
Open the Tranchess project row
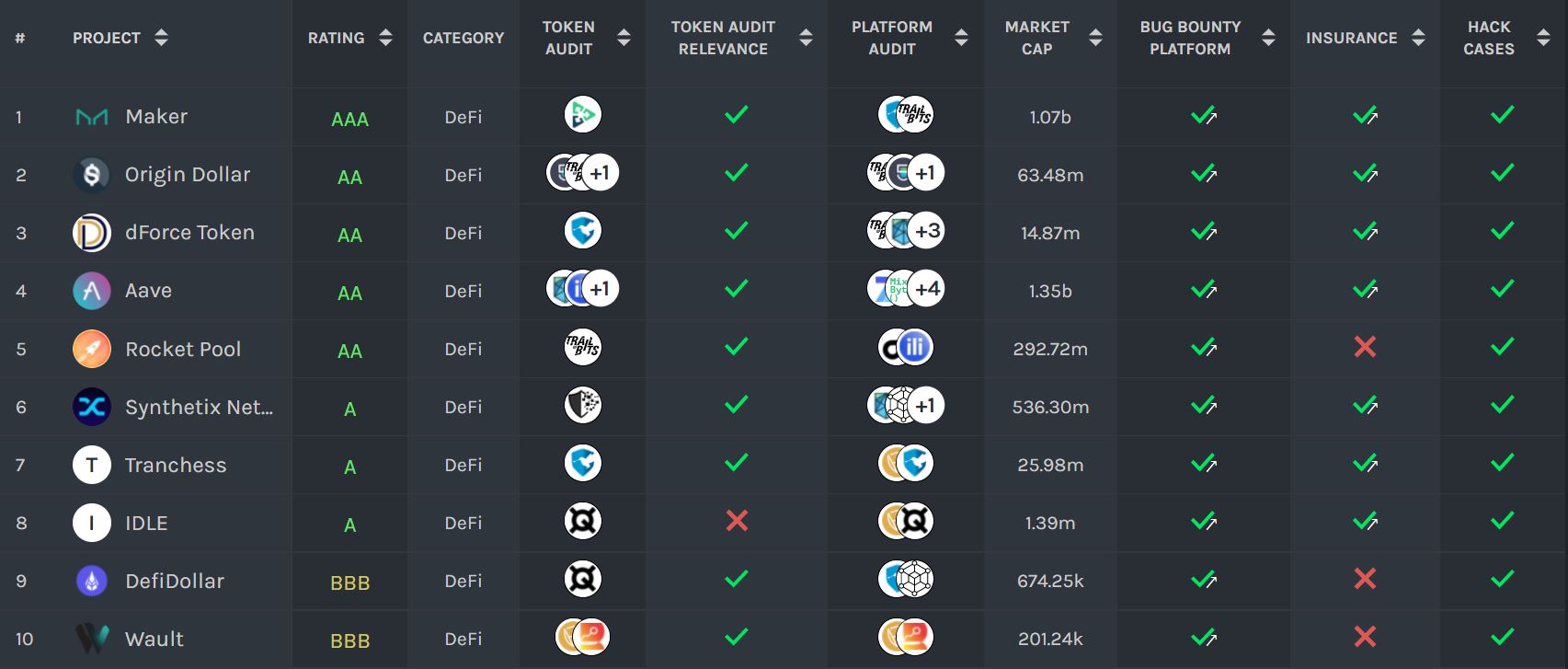click(x=784, y=465)
